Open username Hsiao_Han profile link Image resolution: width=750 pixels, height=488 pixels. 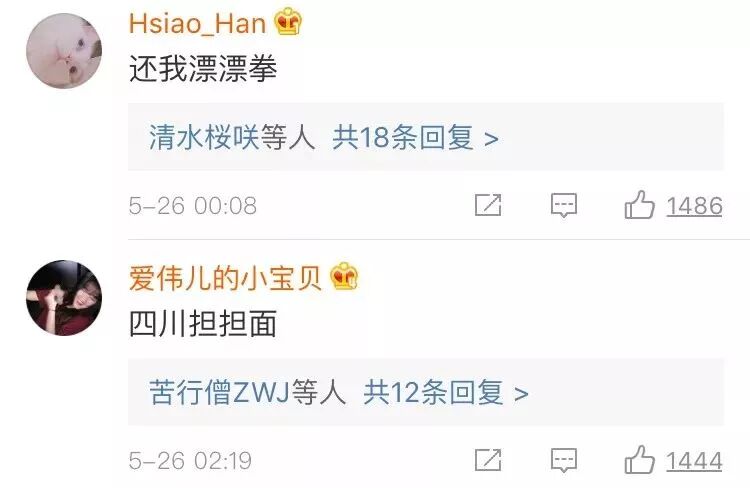pos(197,23)
